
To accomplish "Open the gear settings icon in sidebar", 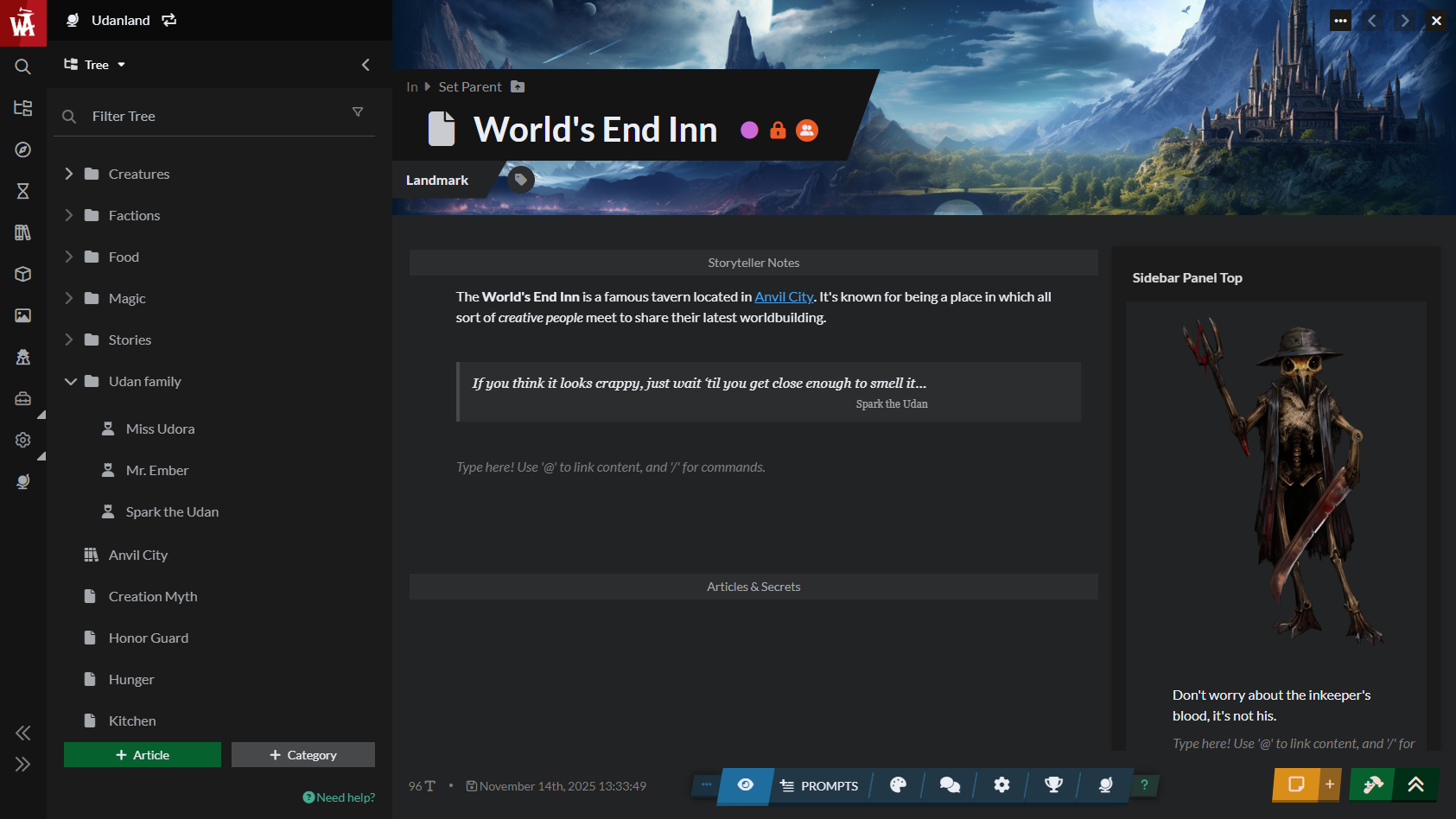I will 23,440.
